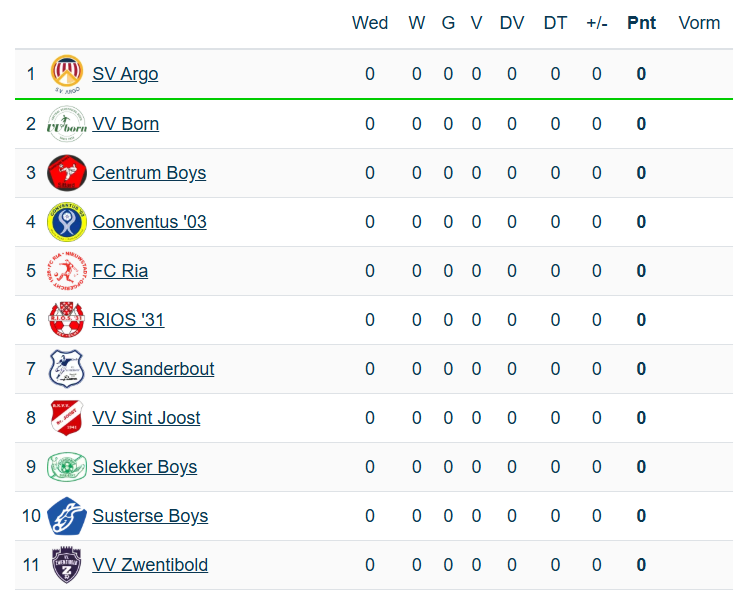
Task: Click the Conventus '03 yellow-blue badge
Action: 67,222
